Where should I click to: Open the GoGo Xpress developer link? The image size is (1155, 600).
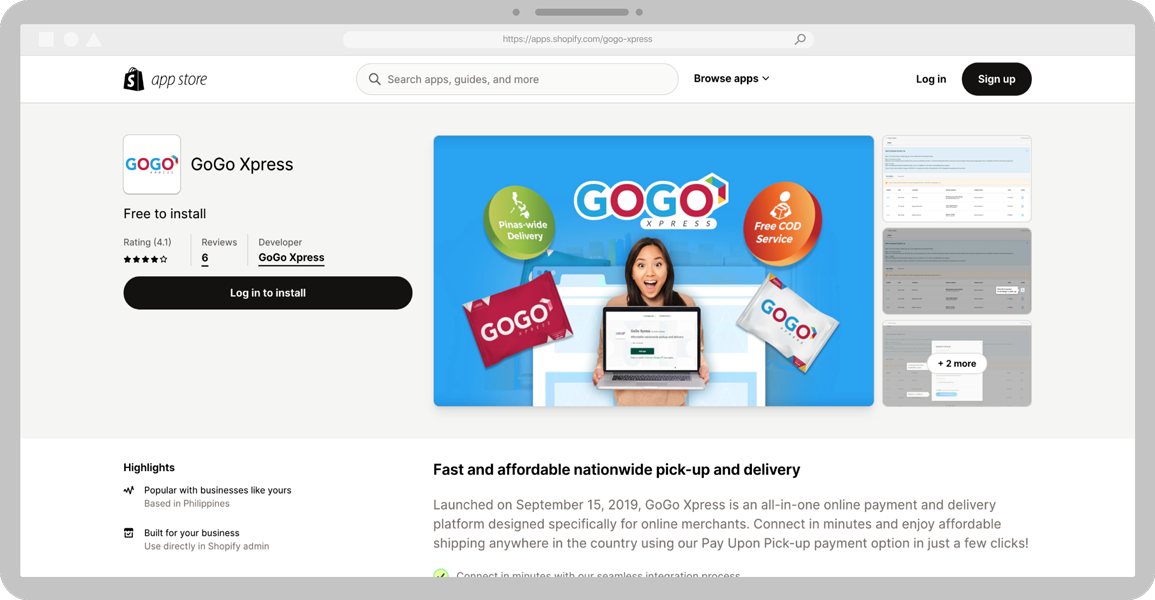click(x=291, y=258)
